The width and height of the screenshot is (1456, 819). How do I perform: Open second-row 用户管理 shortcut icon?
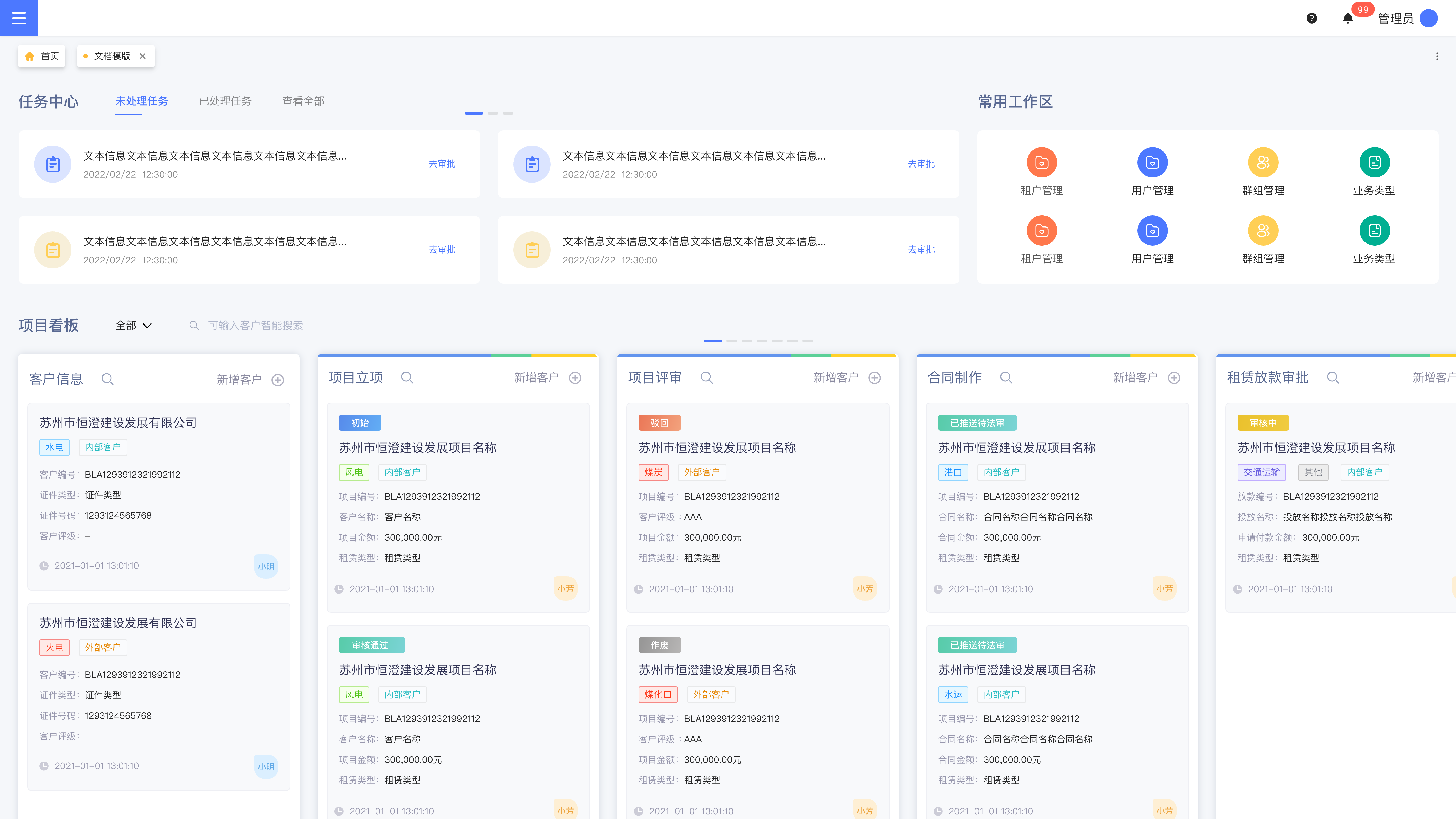coord(1152,231)
